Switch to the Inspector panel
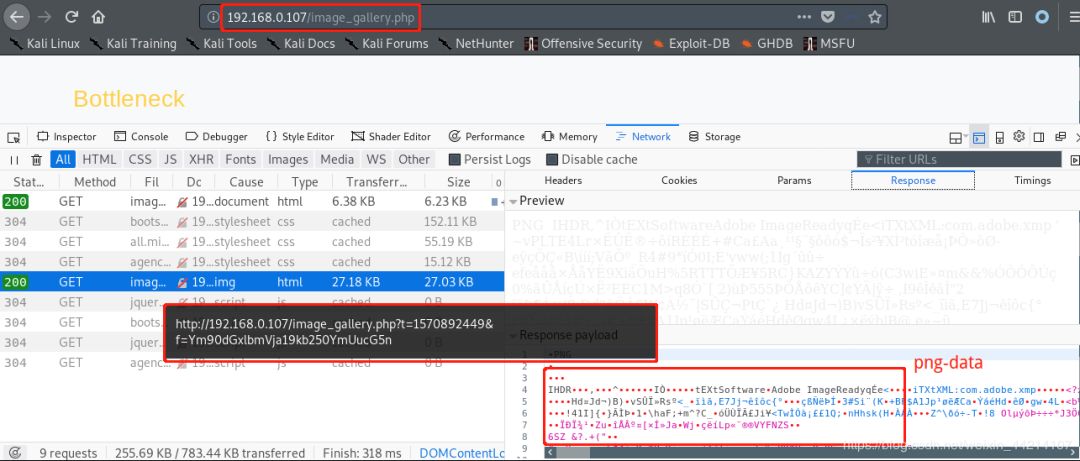This screenshot has height=461, width=1080. (x=66, y=136)
